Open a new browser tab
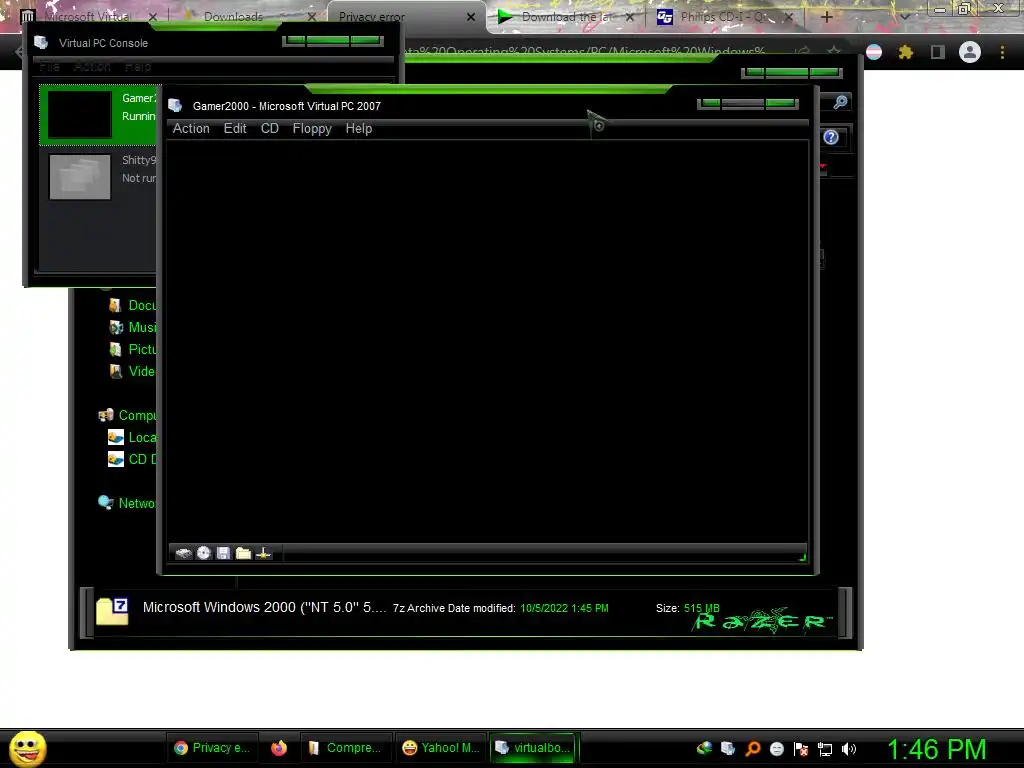The height and width of the screenshot is (768, 1024). click(826, 17)
